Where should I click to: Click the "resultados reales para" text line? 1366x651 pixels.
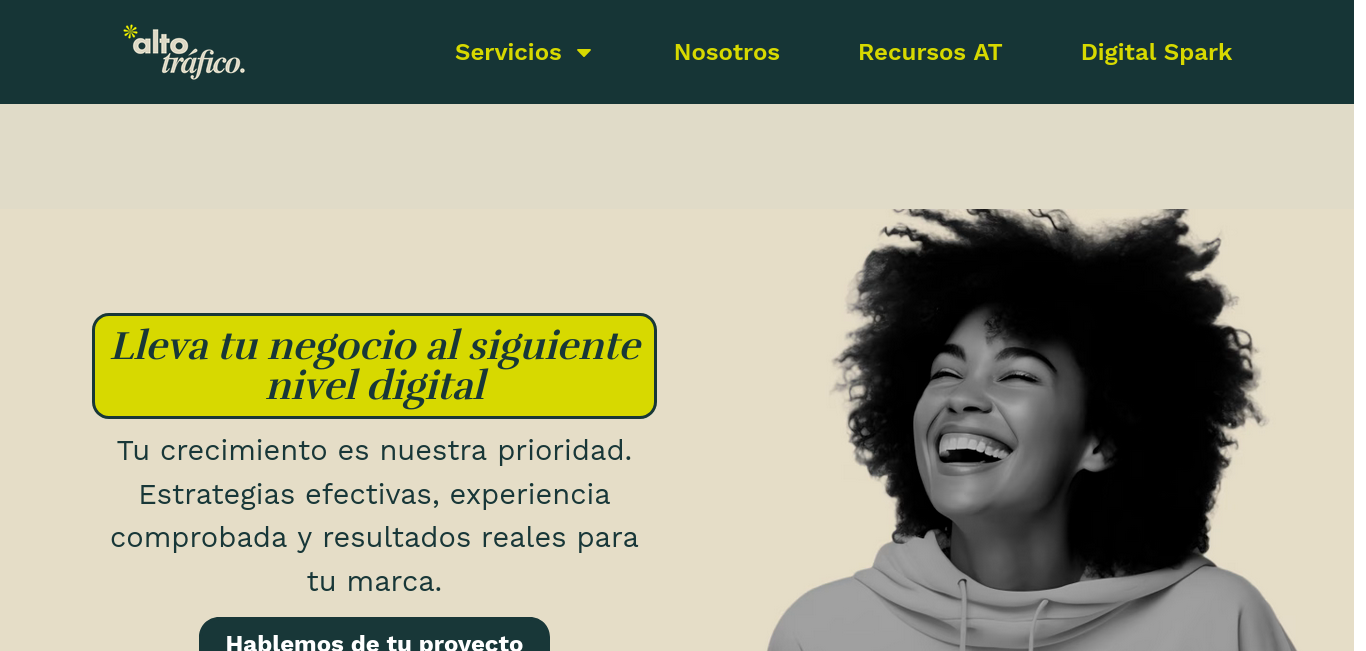(x=480, y=537)
